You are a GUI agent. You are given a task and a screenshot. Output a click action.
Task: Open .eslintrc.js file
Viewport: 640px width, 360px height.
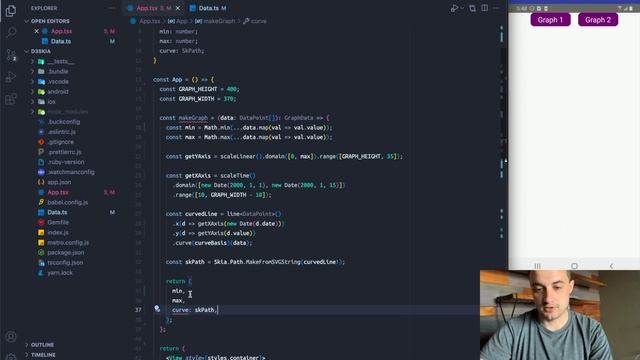click(62, 132)
